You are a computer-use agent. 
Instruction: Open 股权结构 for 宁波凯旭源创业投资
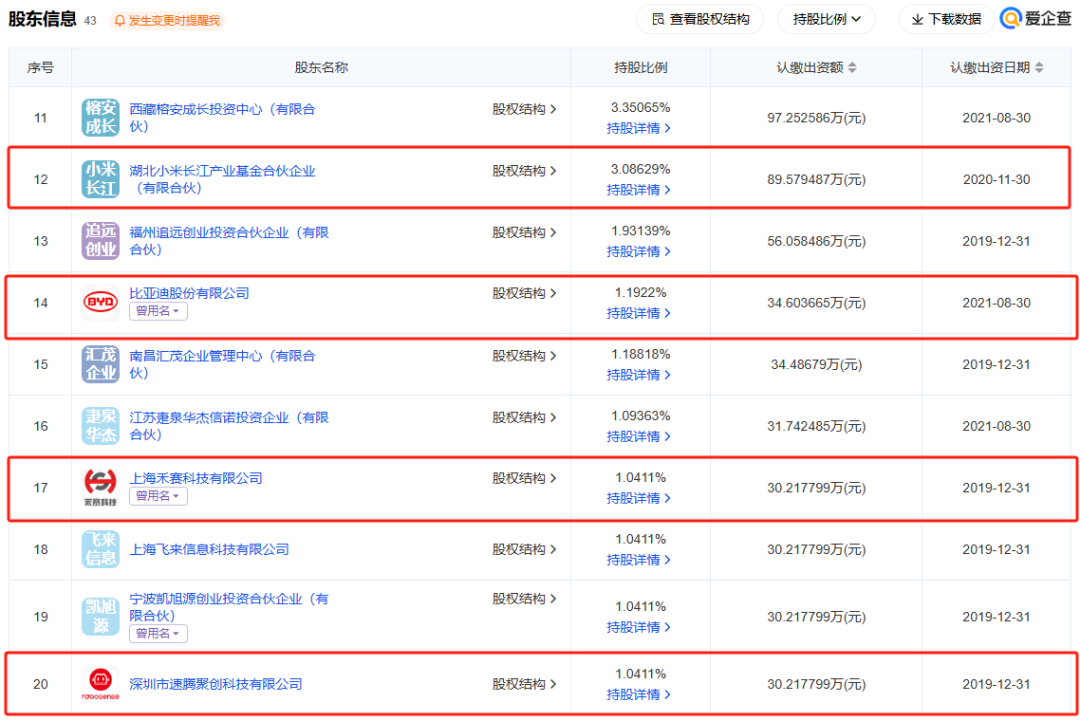pos(524,599)
